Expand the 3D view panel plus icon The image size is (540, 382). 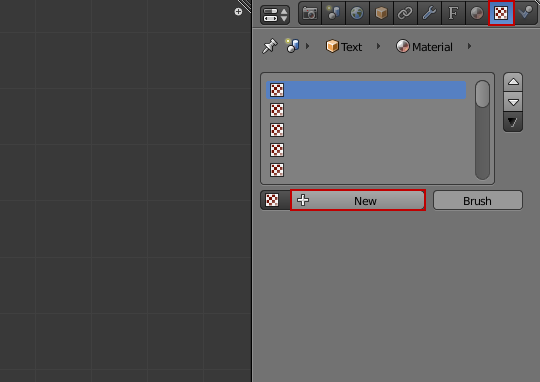coord(238,12)
